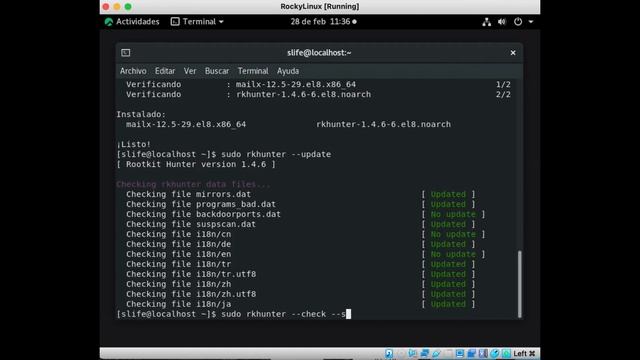Click the Left ⌘ host key indicator
Viewport: 640px width, 360px height.
point(524,353)
